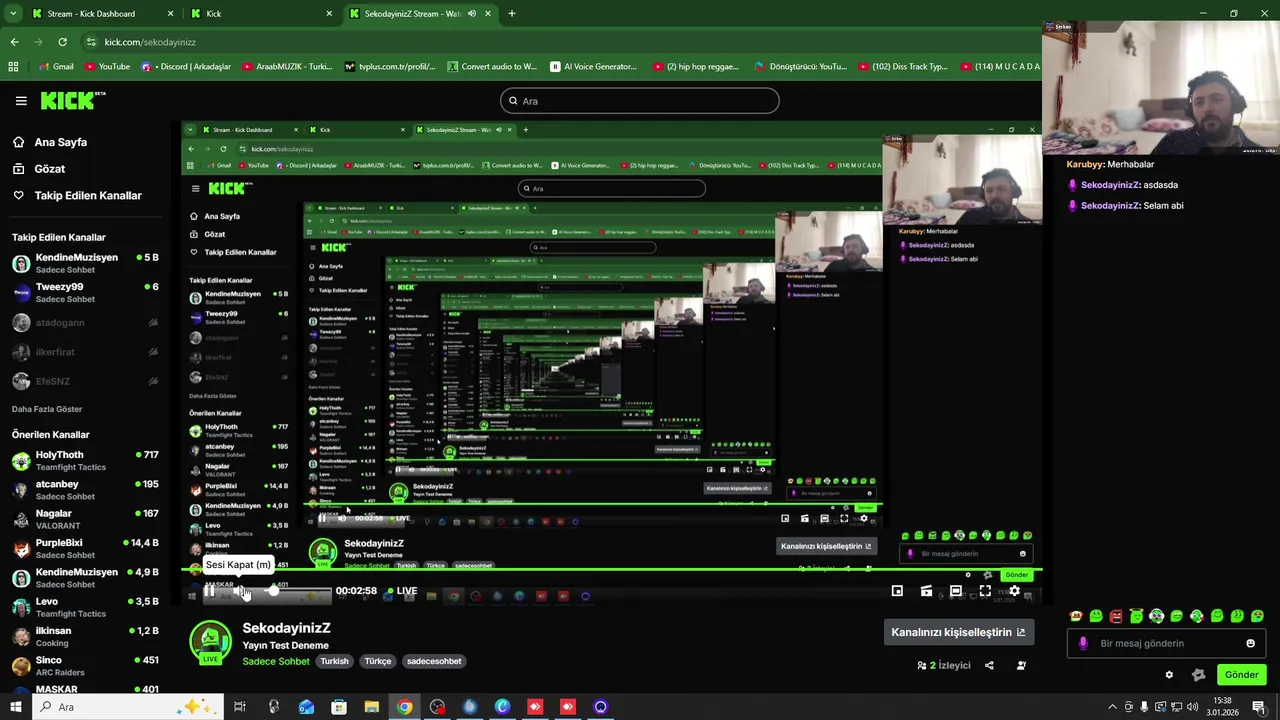Open Nagalar VALORANT channel
1280x720 pixels.
tap(85, 520)
